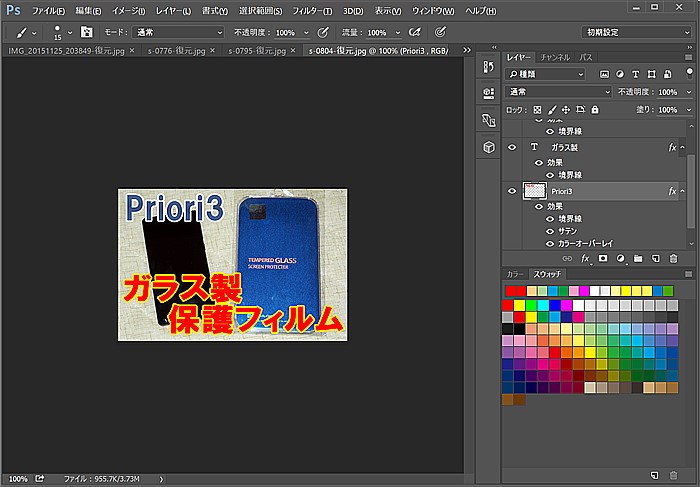Delete layer trash icon in Layers panel
Screen dimensions: 700x487
click(x=673, y=258)
